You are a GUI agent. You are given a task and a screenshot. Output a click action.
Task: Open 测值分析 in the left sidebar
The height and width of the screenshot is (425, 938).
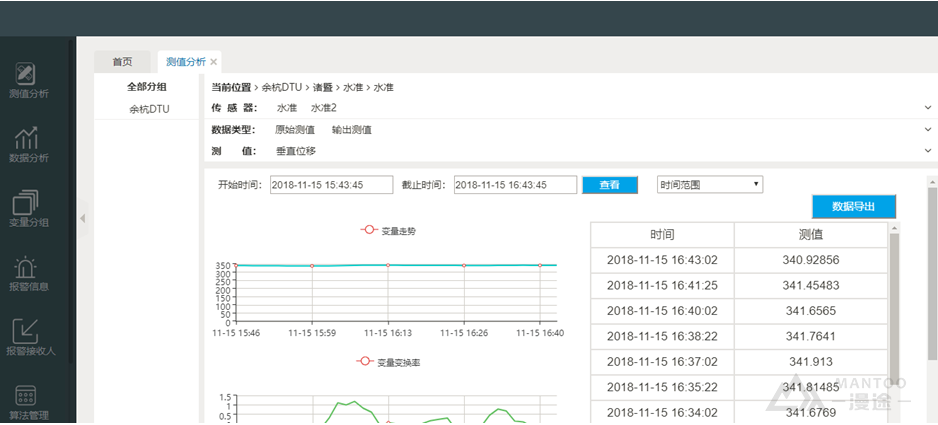pyautogui.click(x=27, y=80)
